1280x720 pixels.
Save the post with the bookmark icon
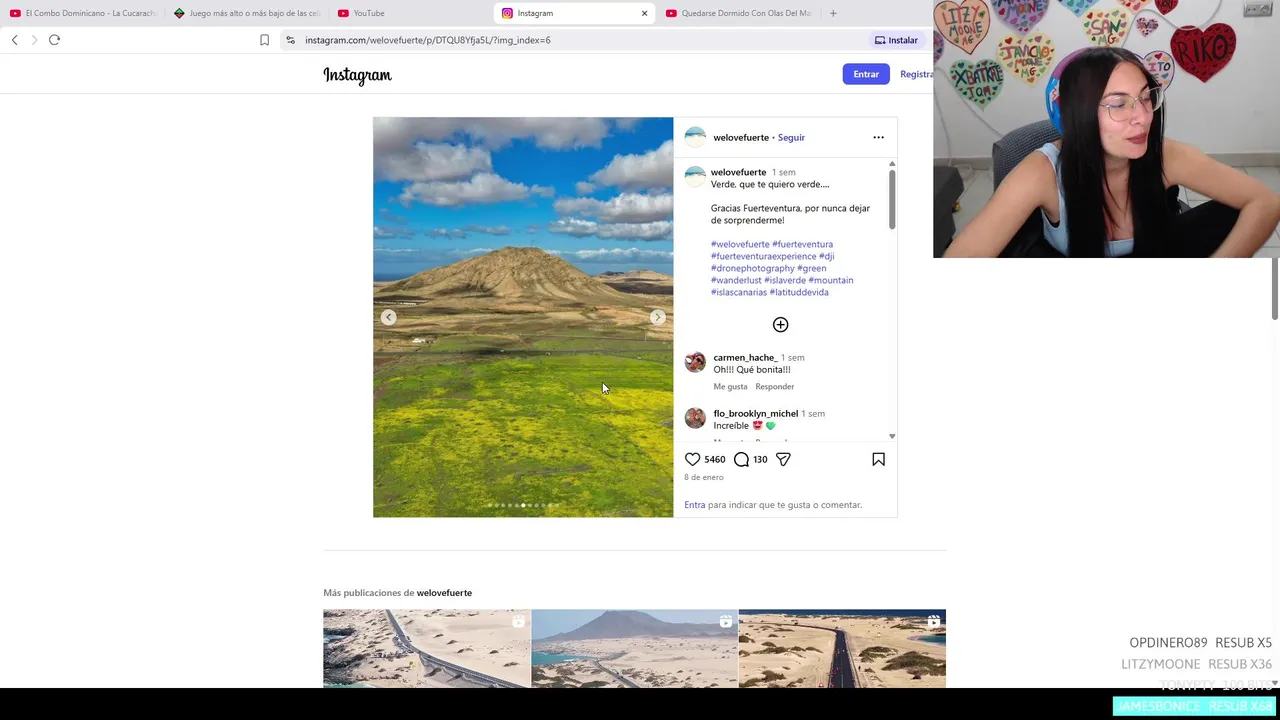pyautogui.click(x=878, y=459)
